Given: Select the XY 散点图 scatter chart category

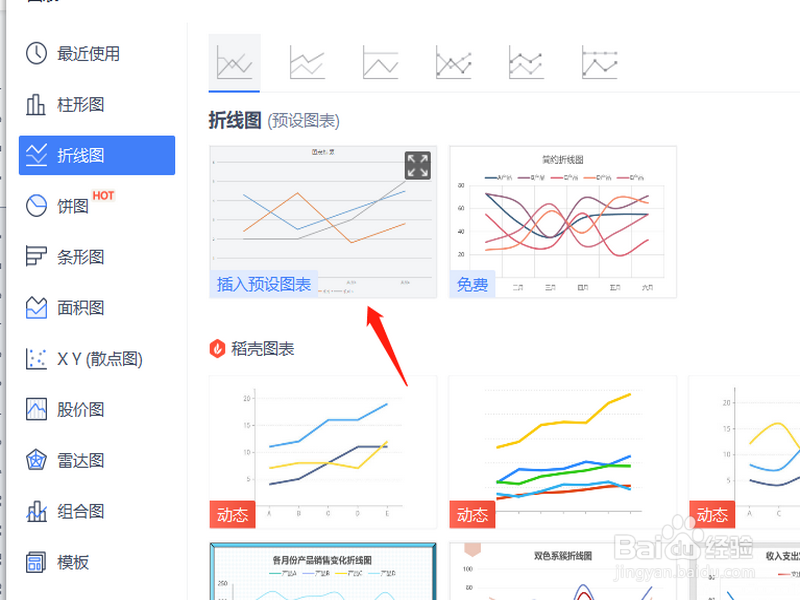Looking at the screenshot, I should tap(85, 358).
